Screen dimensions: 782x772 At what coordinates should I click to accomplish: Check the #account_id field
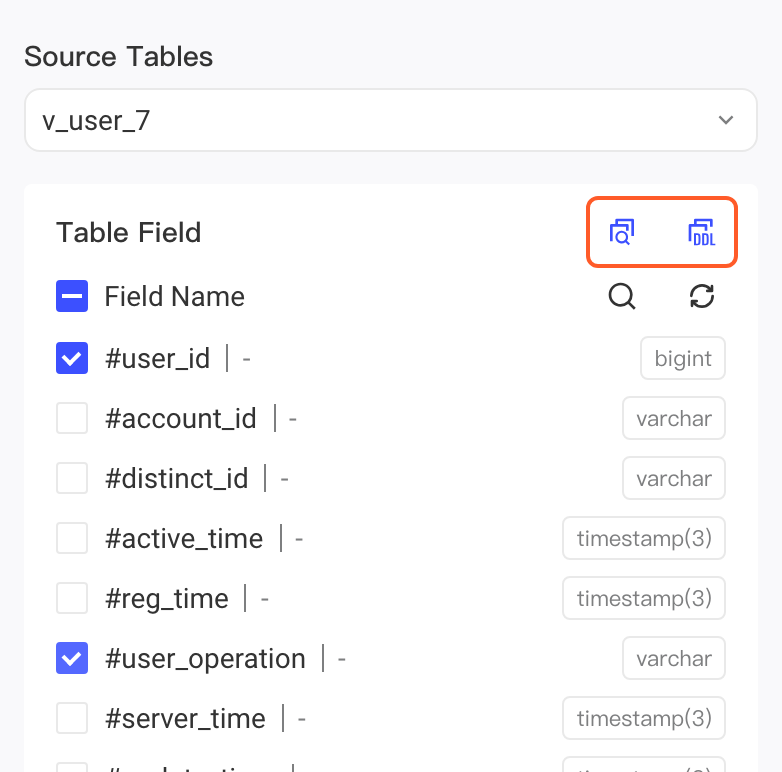tap(72, 418)
